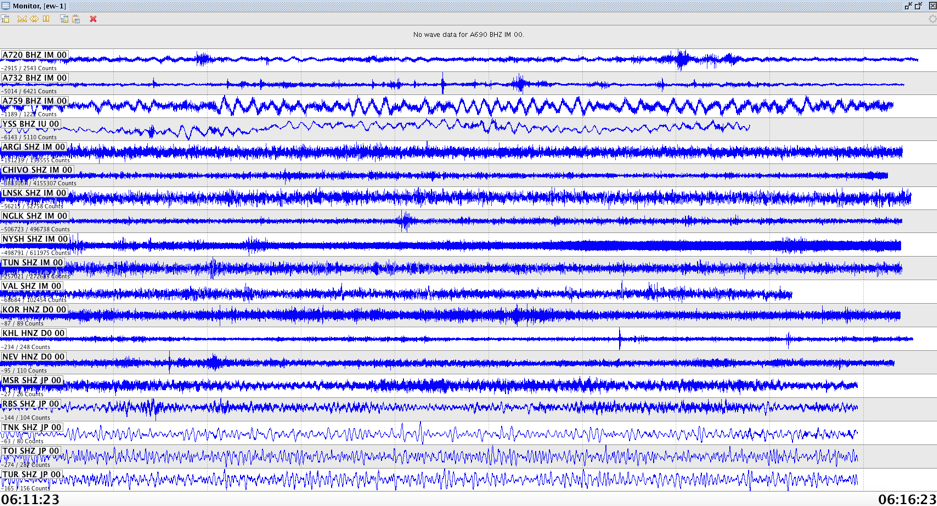Viewport: 937px width, 506px height.
Task: Click the compress time axis arrows icon
Action: [x=22, y=19]
